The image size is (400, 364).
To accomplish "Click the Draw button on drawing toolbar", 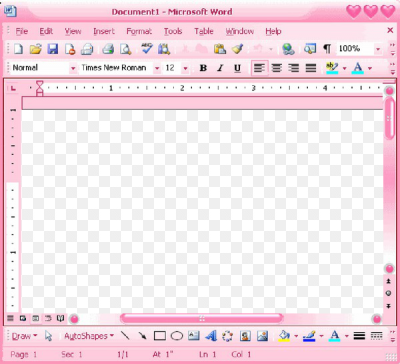I will point(24,336).
